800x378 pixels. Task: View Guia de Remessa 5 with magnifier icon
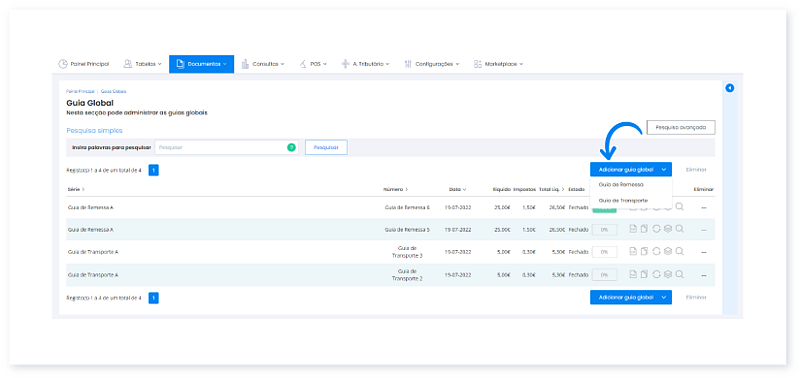(x=680, y=230)
